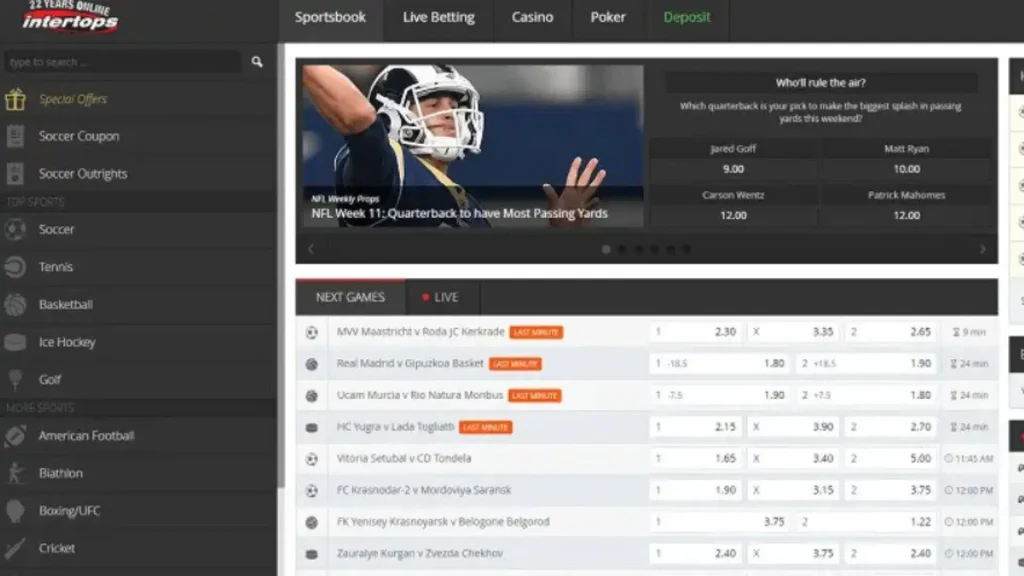The width and height of the screenshot is (1024, 576).
Task: Pick draw odds 3.35 for MVV Maastricht
Action: (x=793, y=332)
